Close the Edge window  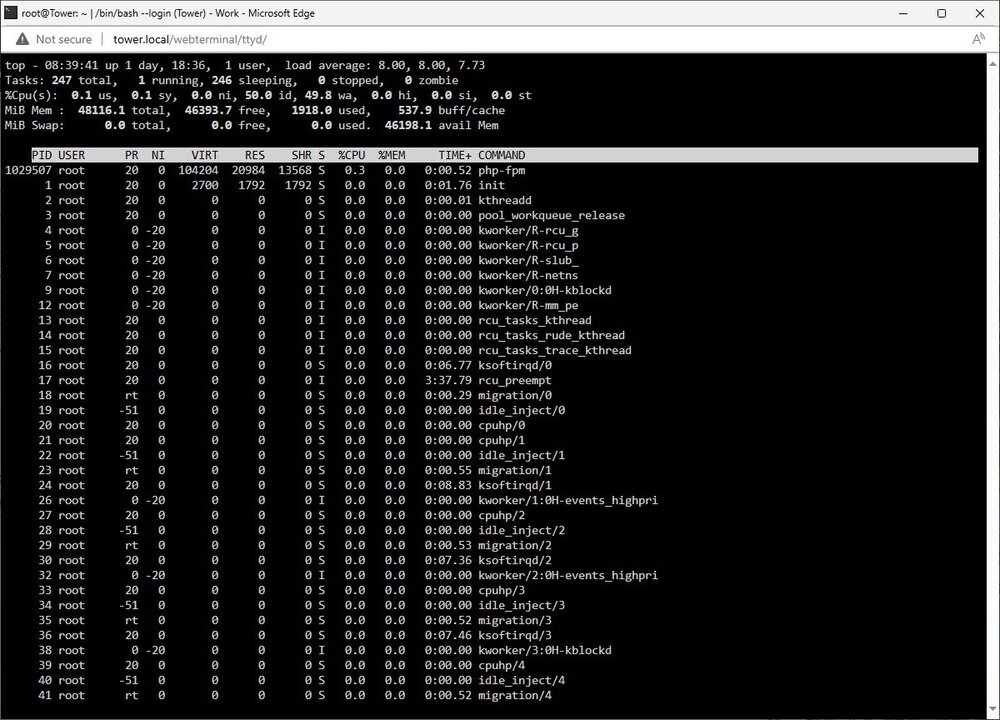coord(980,13)
